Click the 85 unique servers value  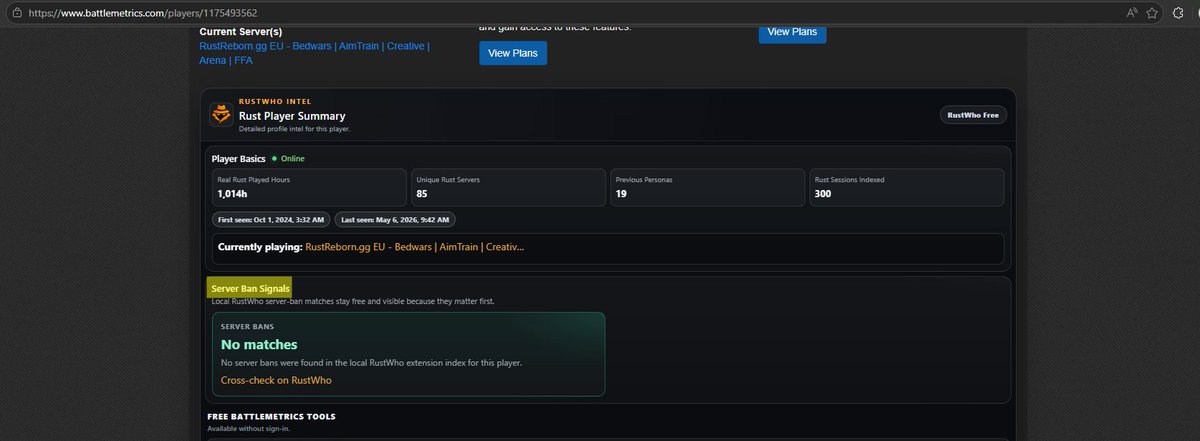pos(421,194)
